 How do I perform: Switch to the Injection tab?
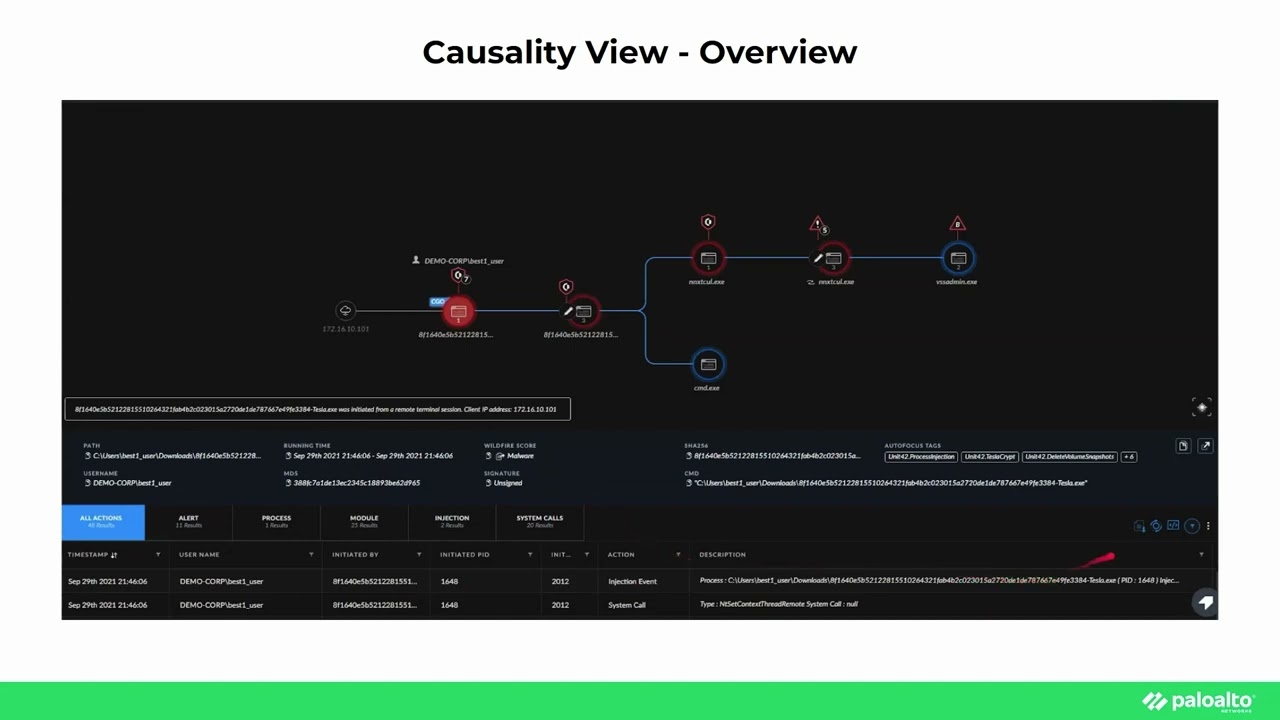(x=452, y=521)
